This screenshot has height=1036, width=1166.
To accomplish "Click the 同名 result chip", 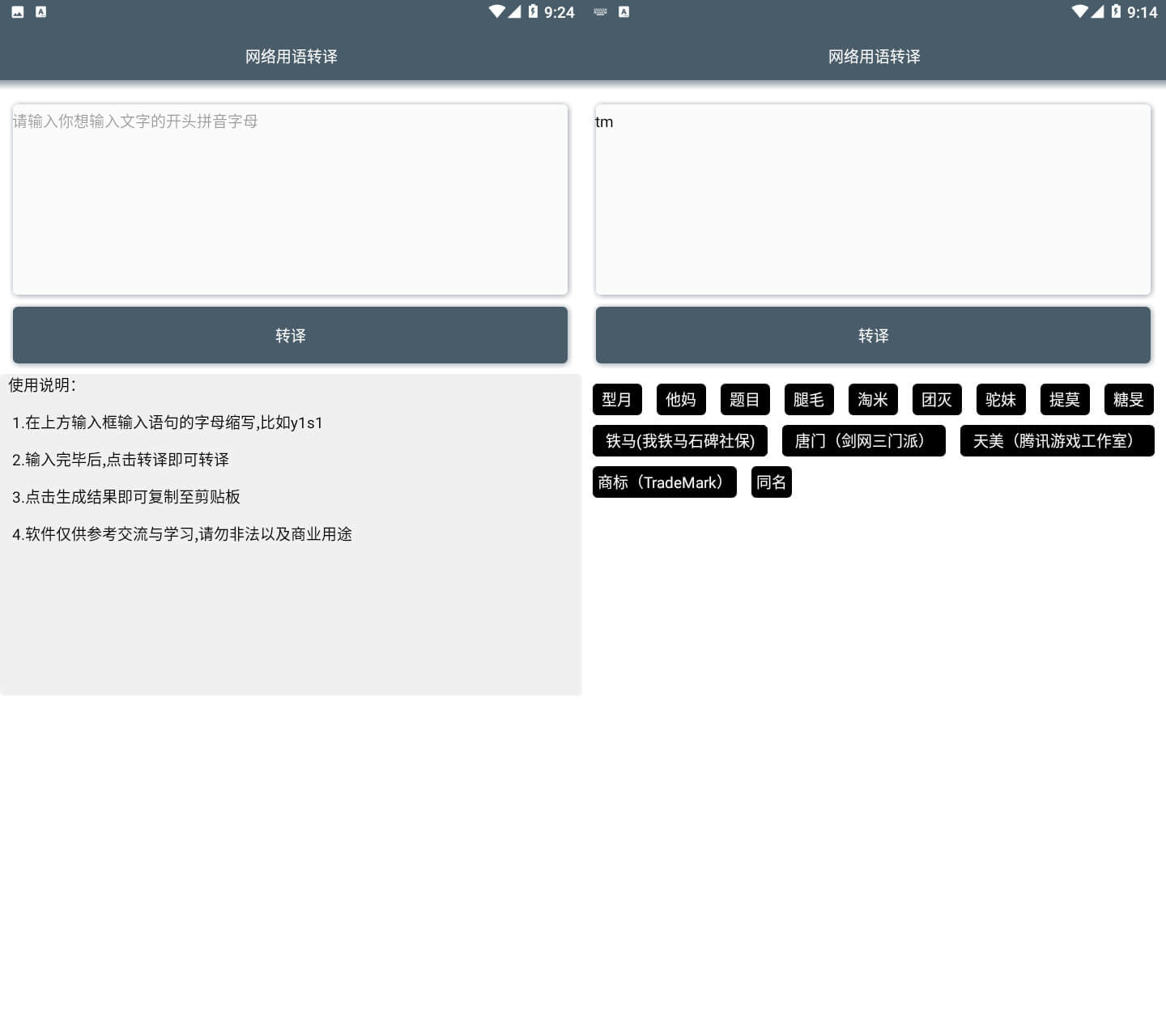I will point(771,482).
